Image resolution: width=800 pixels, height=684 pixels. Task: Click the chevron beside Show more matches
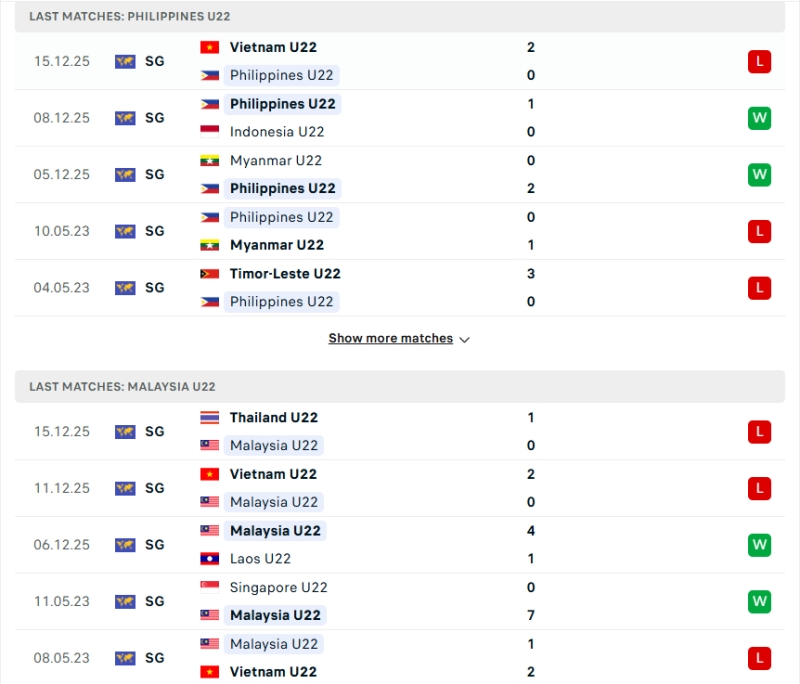pyautogui.click(x=464, y=340)
